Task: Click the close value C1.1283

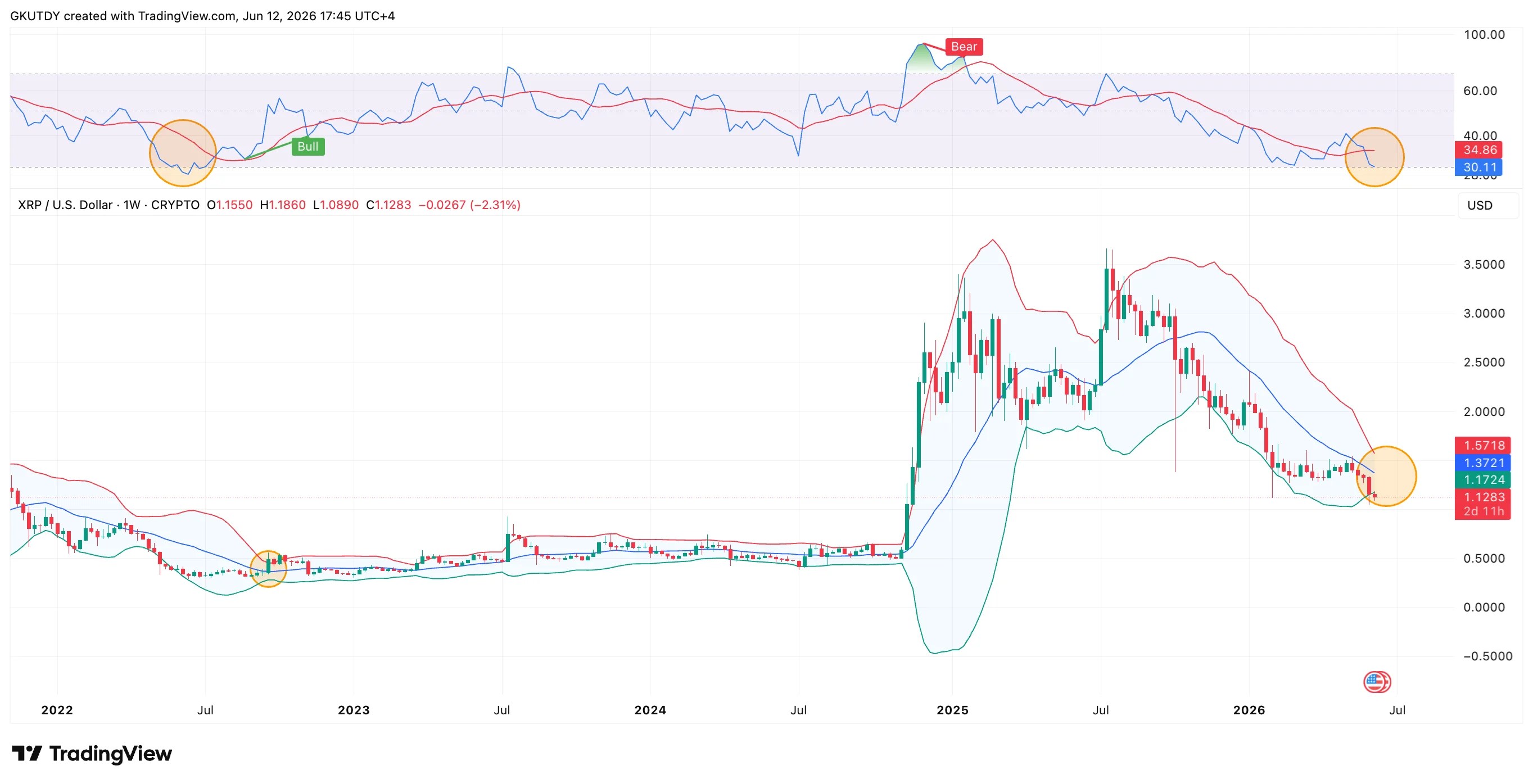Action: [388, 205]
